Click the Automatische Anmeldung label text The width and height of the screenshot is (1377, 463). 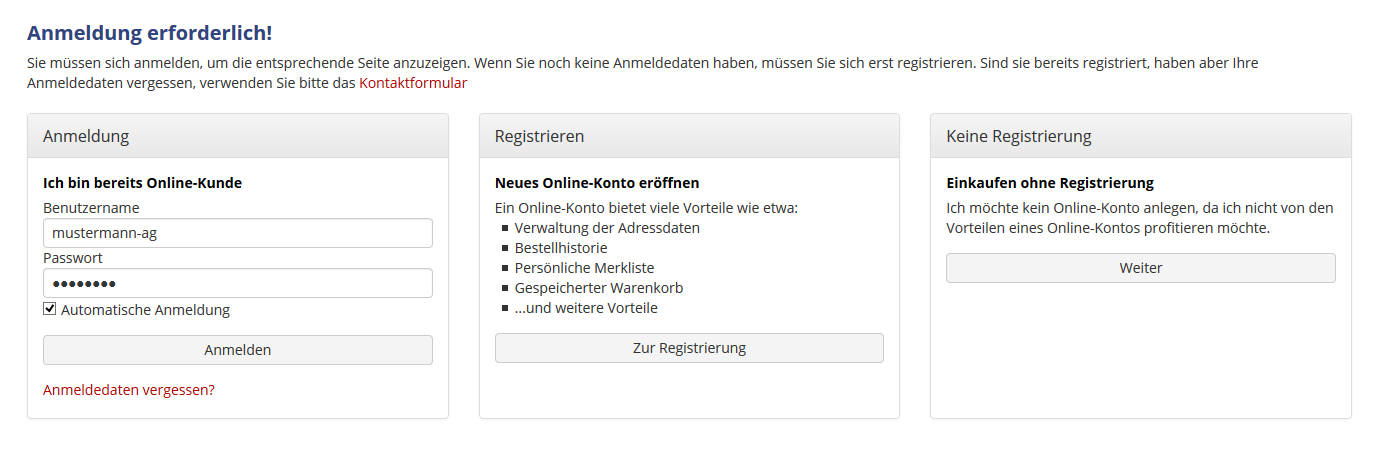[145, 310]
